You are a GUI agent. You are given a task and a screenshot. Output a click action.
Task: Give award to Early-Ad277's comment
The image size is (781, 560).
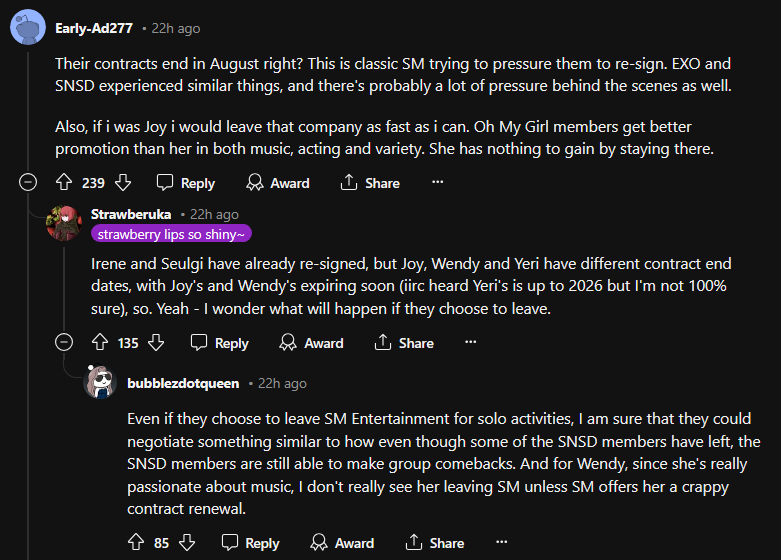[x=278, y=183]
